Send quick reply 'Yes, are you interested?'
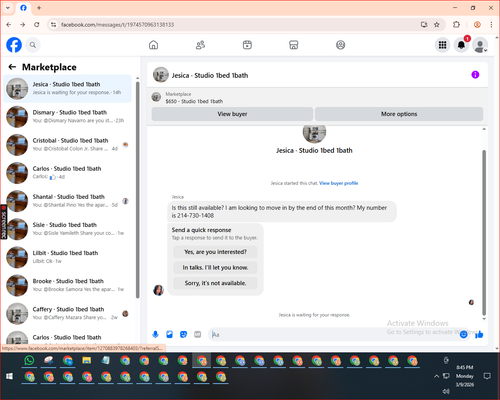 tap(215, 252)
